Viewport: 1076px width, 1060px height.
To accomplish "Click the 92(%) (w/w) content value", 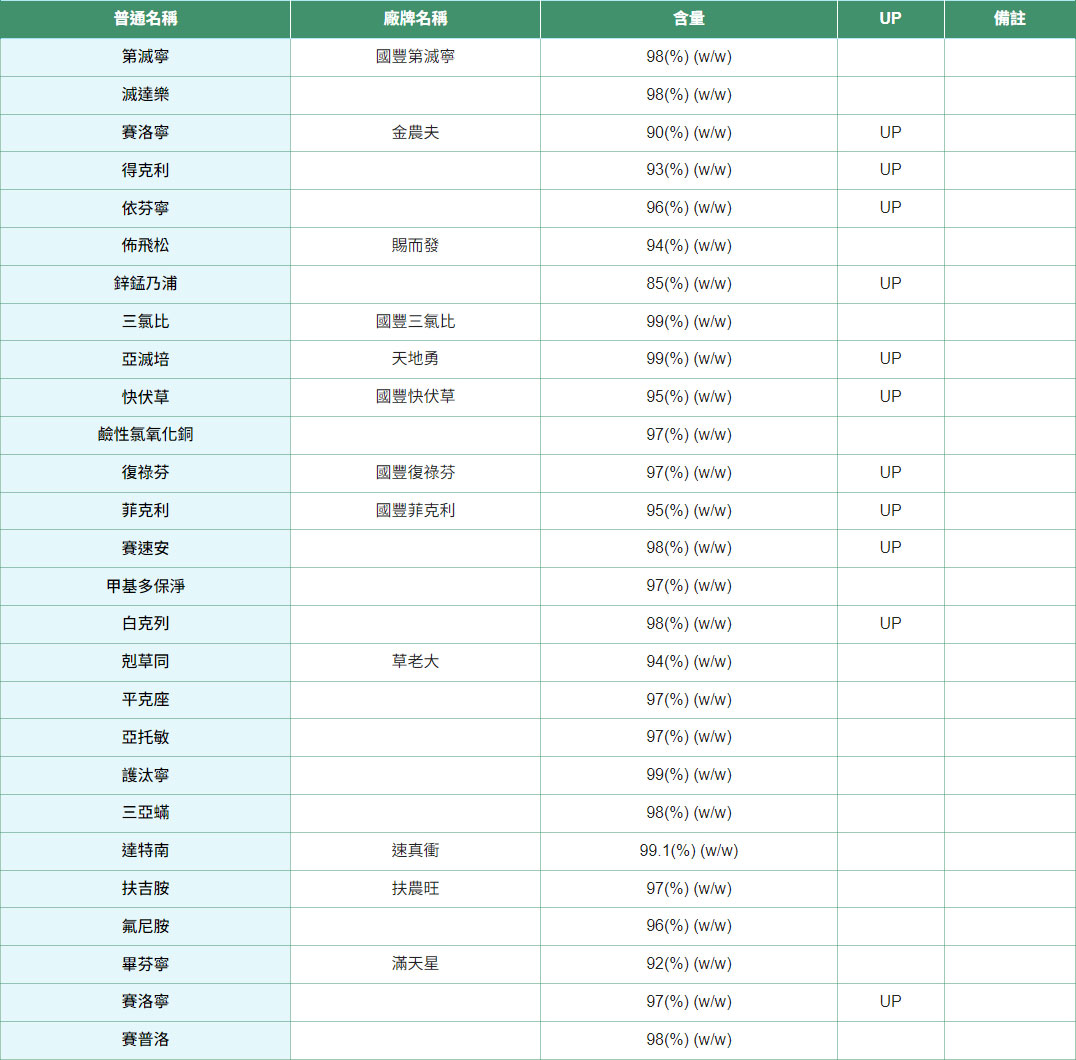I will (688, 964).
